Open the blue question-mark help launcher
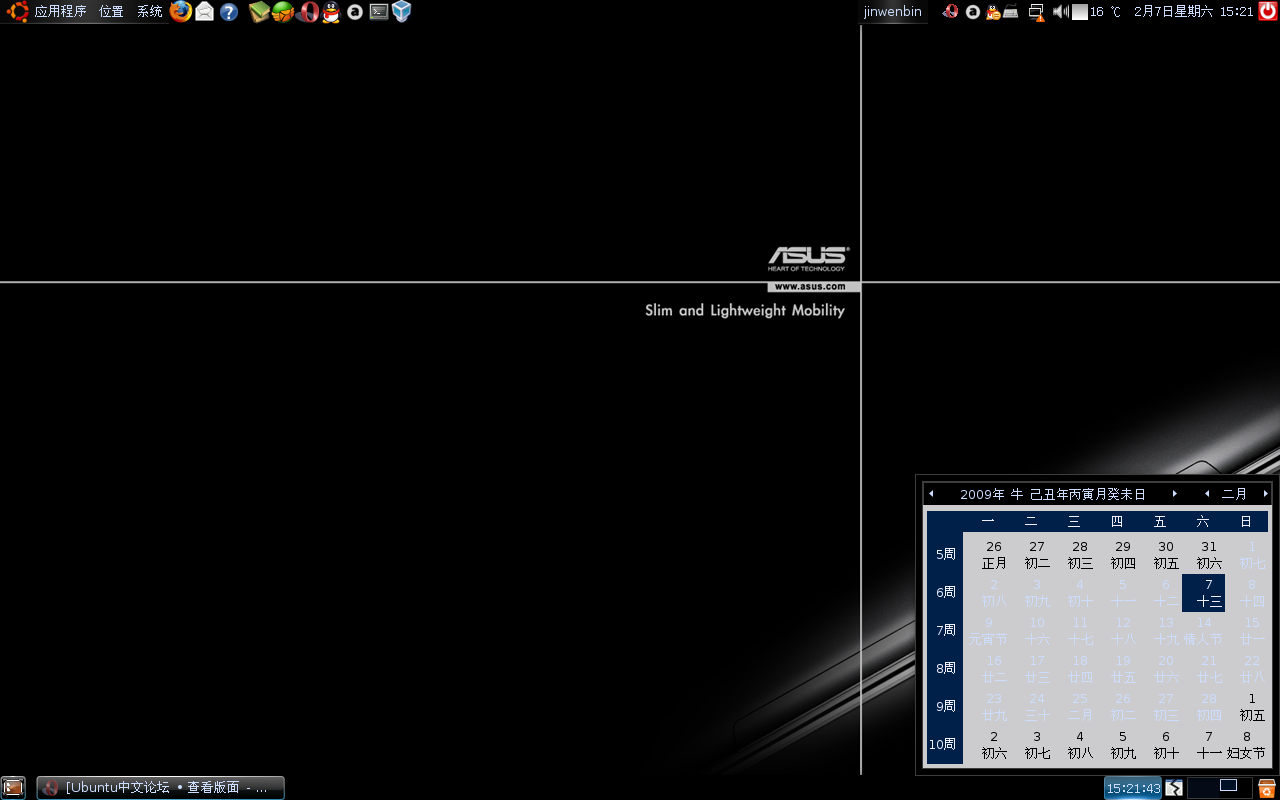Viewport: 1280px width, 800px height. 229,12
